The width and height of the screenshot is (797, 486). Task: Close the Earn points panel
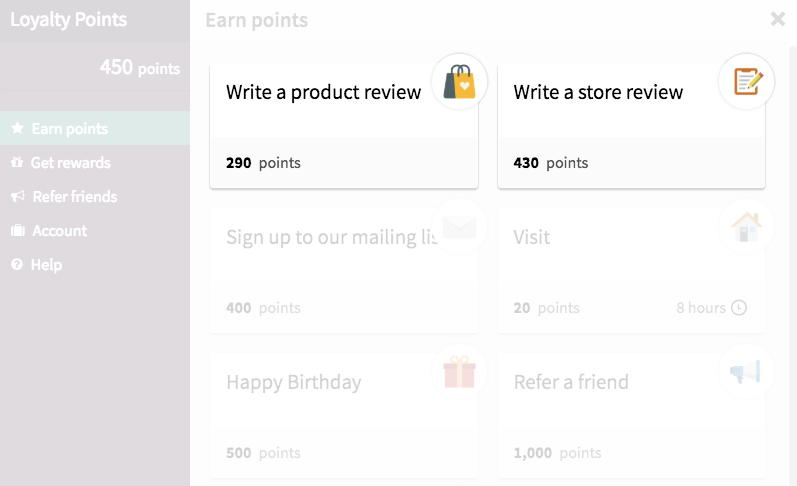[x=778, y=19]
